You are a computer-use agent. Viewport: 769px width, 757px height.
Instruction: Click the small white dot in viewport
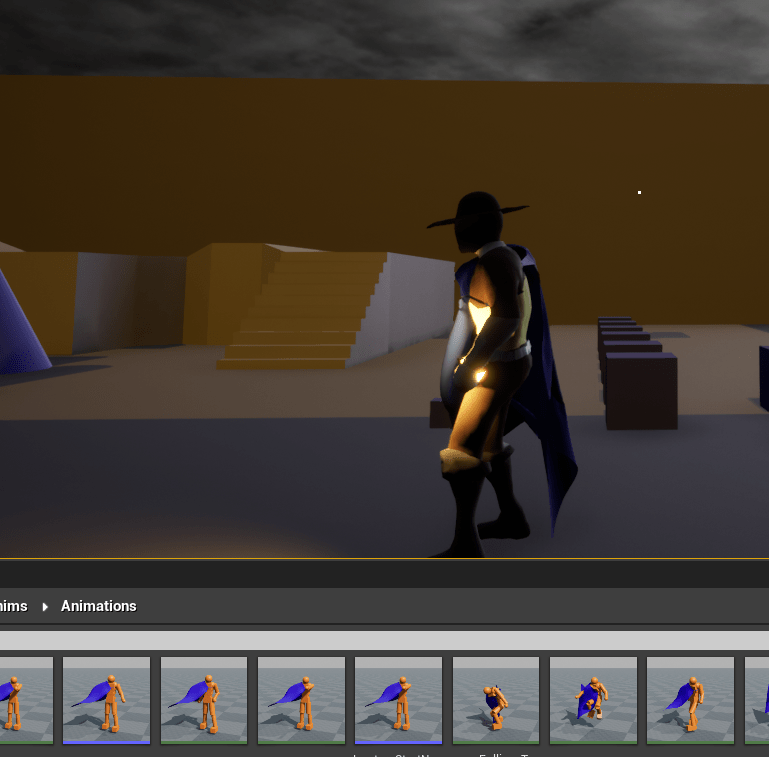click(639, 192)
